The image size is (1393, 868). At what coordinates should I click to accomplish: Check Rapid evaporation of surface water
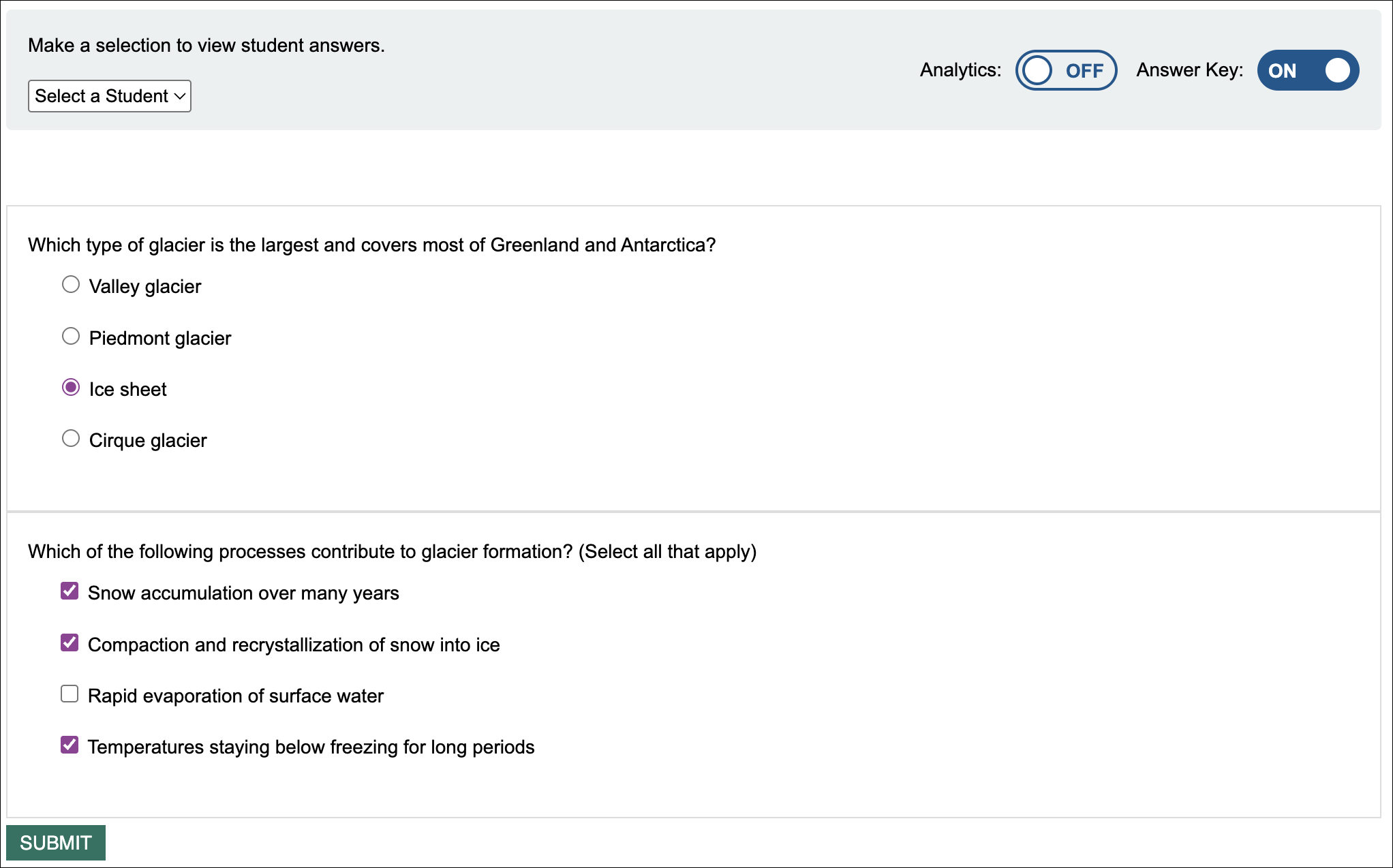[68, 694]
